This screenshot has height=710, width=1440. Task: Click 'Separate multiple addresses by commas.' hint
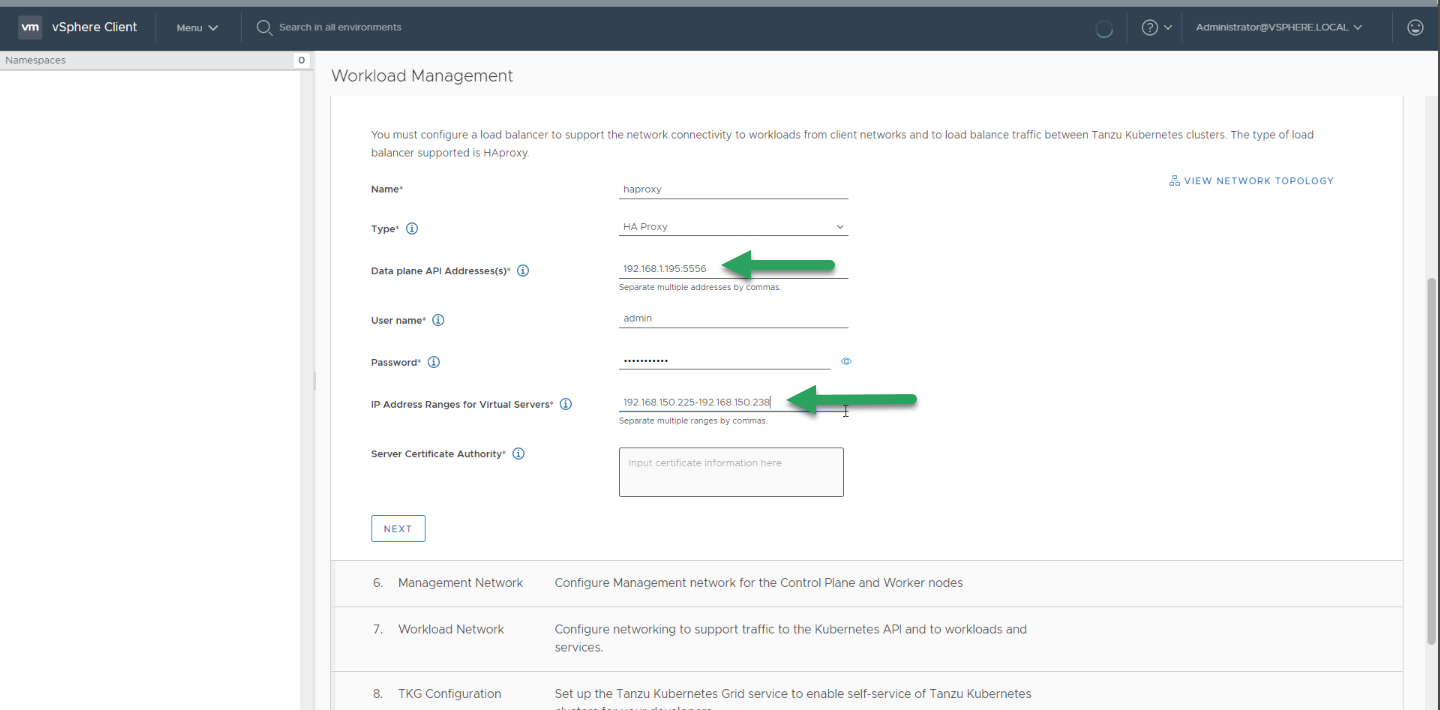pyautogui.click(x=700, y=288)
